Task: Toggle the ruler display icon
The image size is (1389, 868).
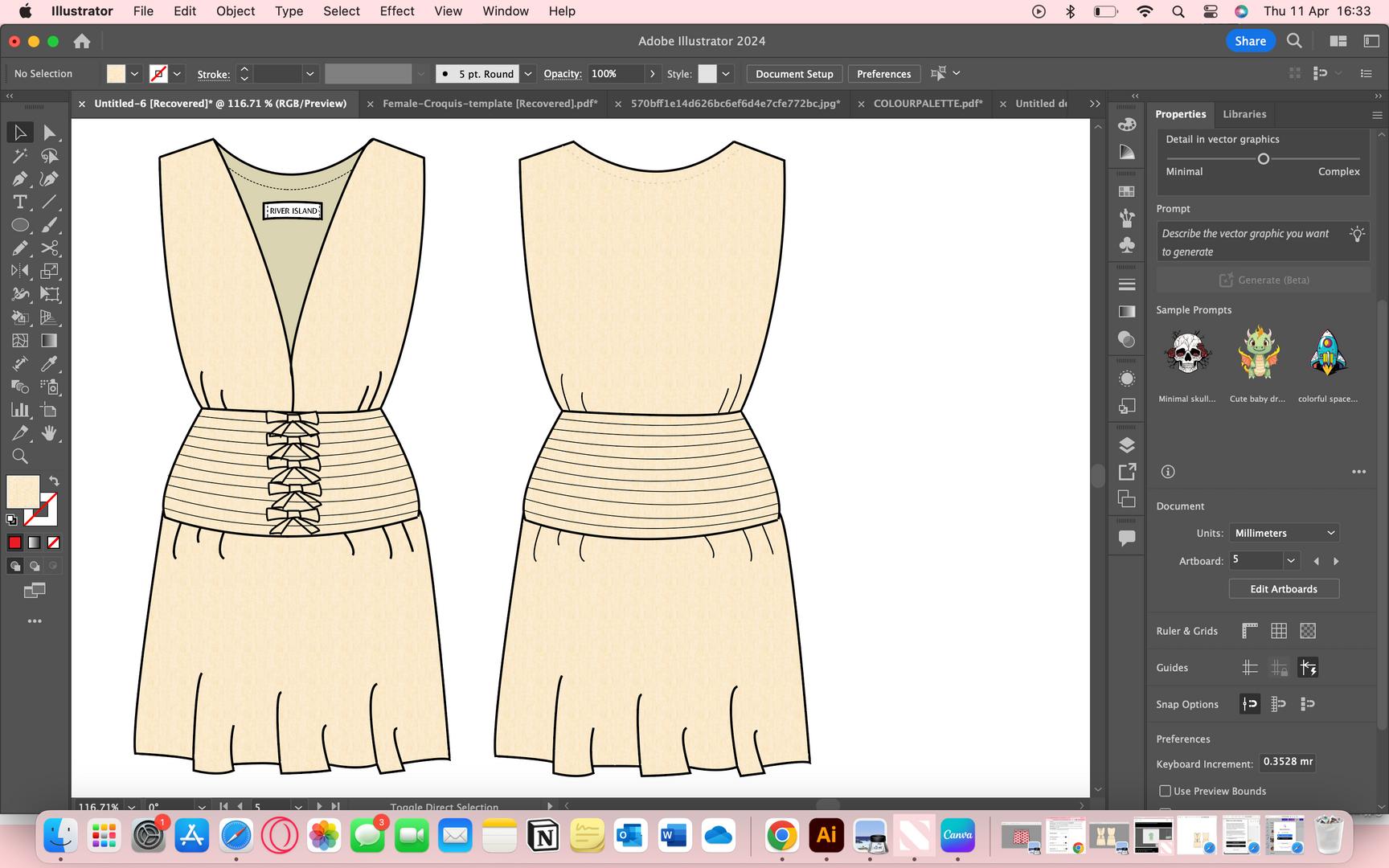Action: (x=1249, y=631)
